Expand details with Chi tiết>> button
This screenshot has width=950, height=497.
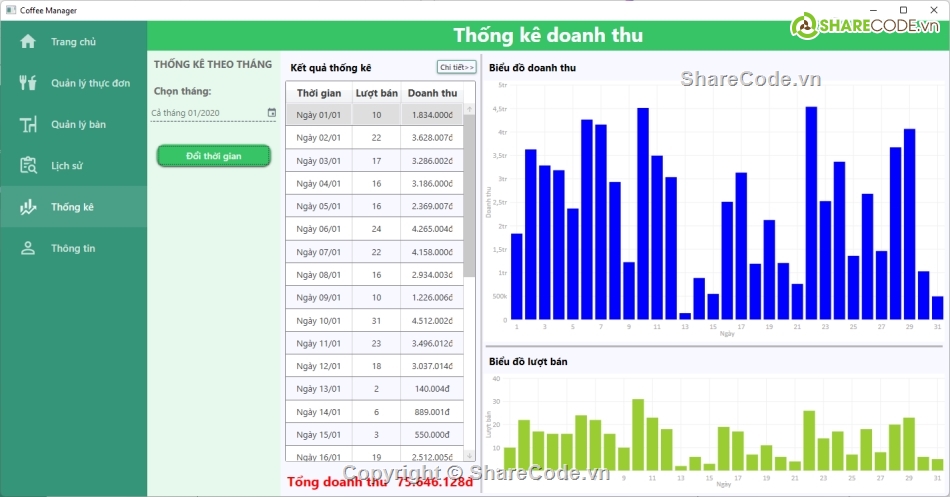coord(457,67)
